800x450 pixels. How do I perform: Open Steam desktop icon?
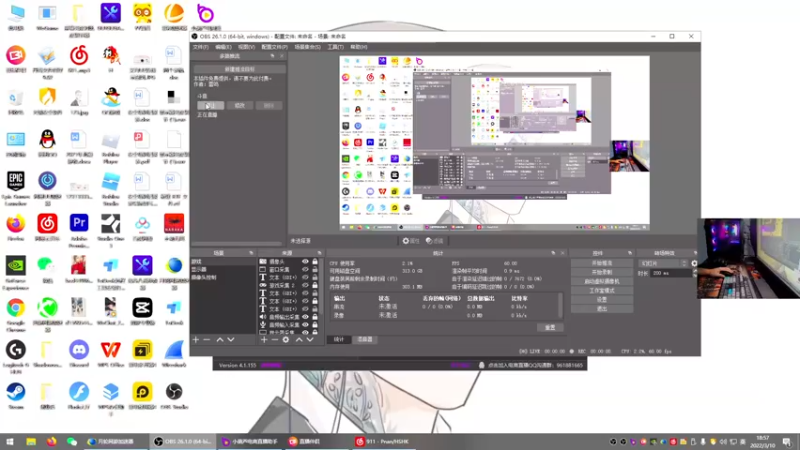tap(16, 396)
